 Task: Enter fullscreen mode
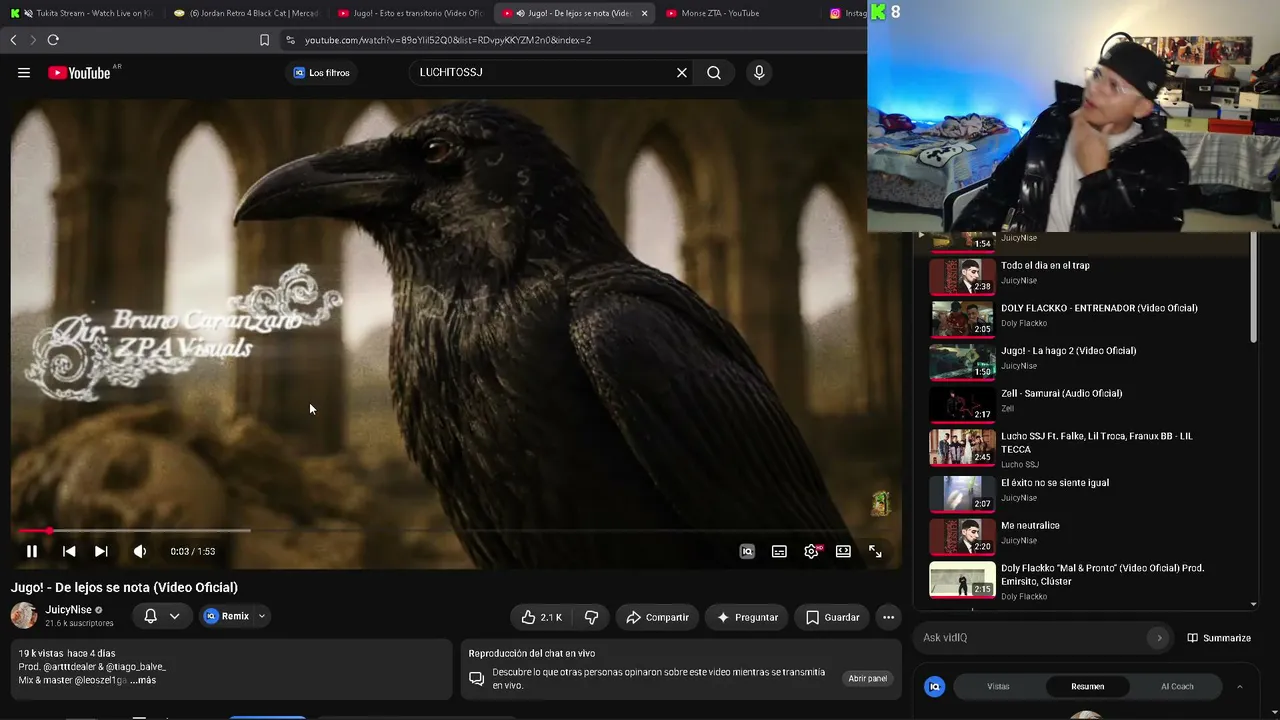tap(875, 551)
